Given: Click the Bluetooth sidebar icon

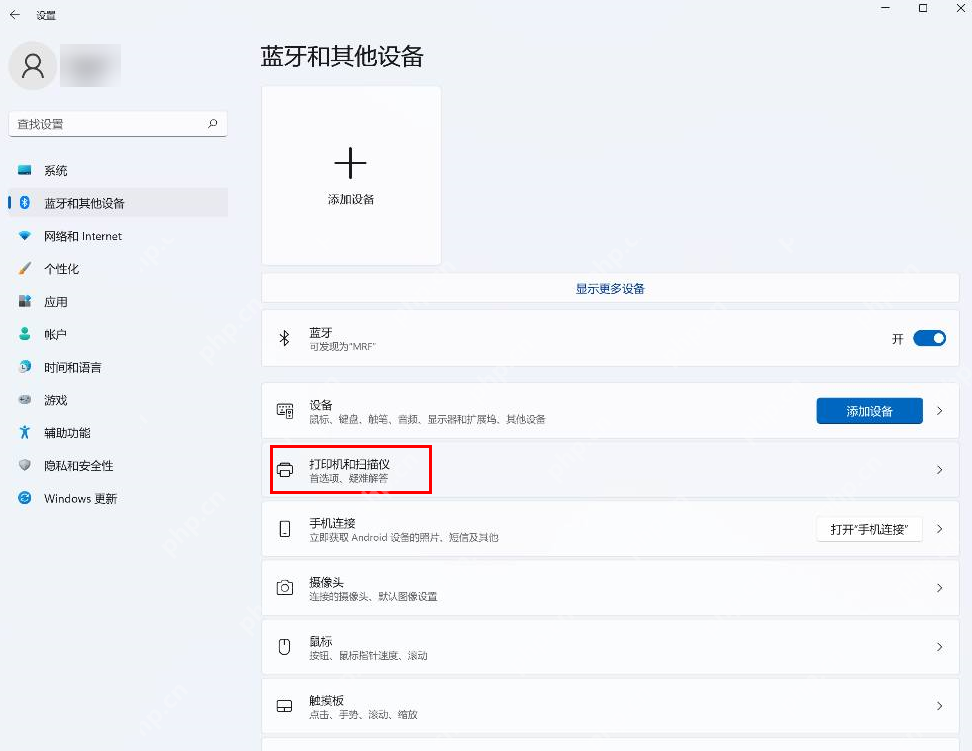Looking at the screenshot, I should pyautogui.click(x=25, y=203).
